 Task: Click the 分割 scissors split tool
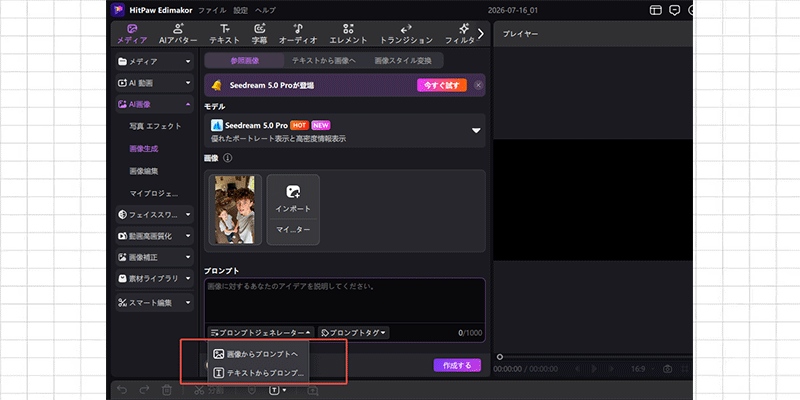tap(207, 390)
